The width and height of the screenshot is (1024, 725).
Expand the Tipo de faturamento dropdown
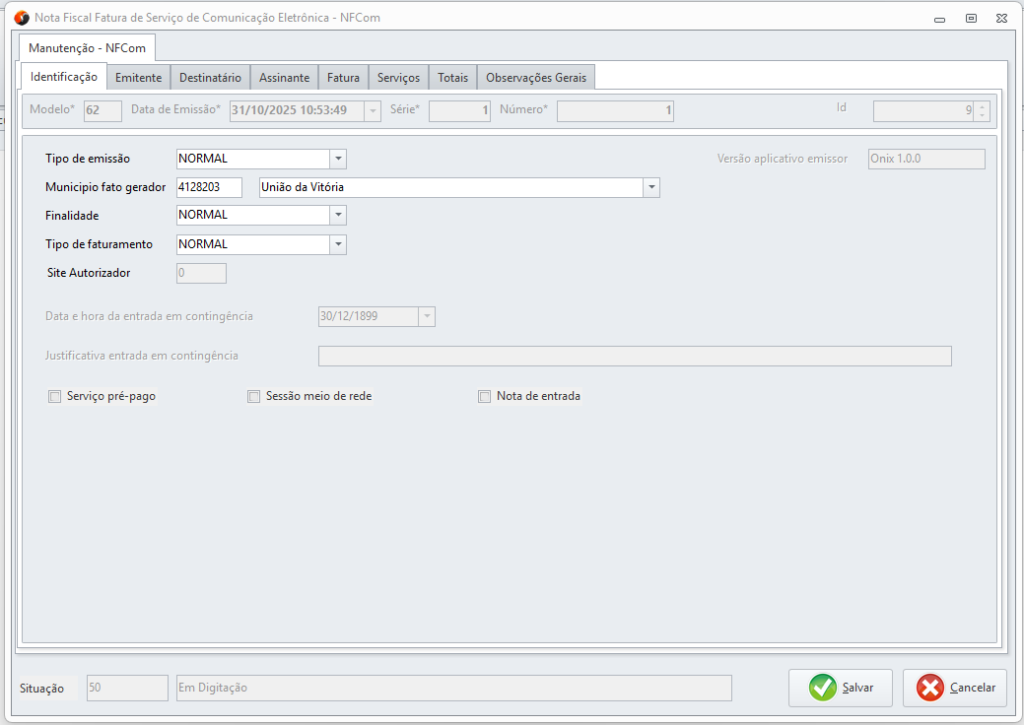338,244
